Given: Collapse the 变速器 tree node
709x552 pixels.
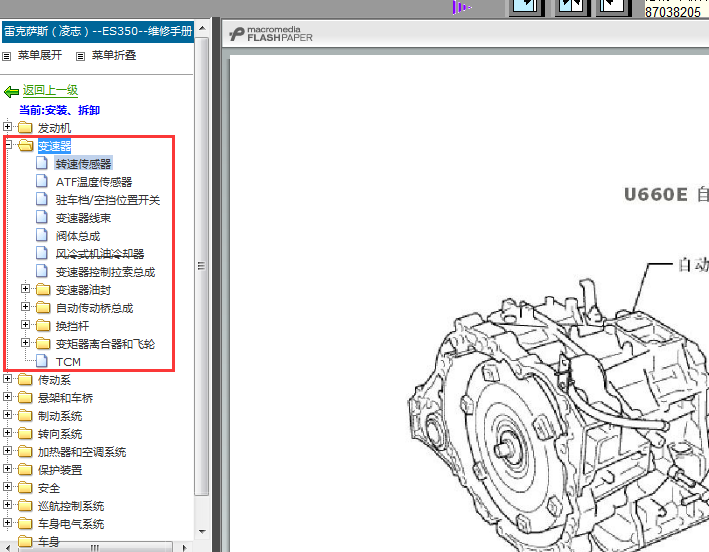Looking at the screenshot, I should click(x=7, y=145).
